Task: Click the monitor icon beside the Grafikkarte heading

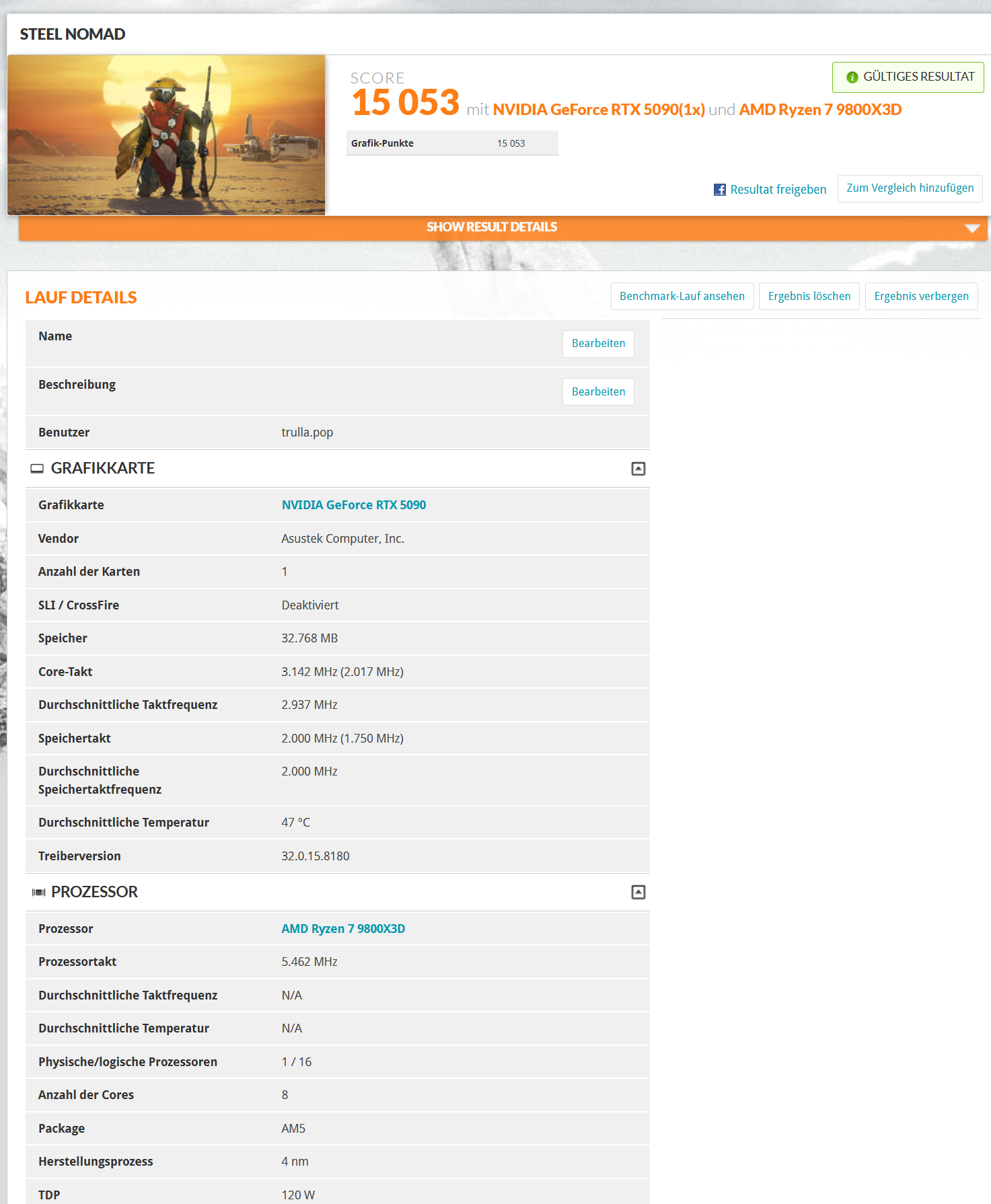Action: click(x=37, y=469)
